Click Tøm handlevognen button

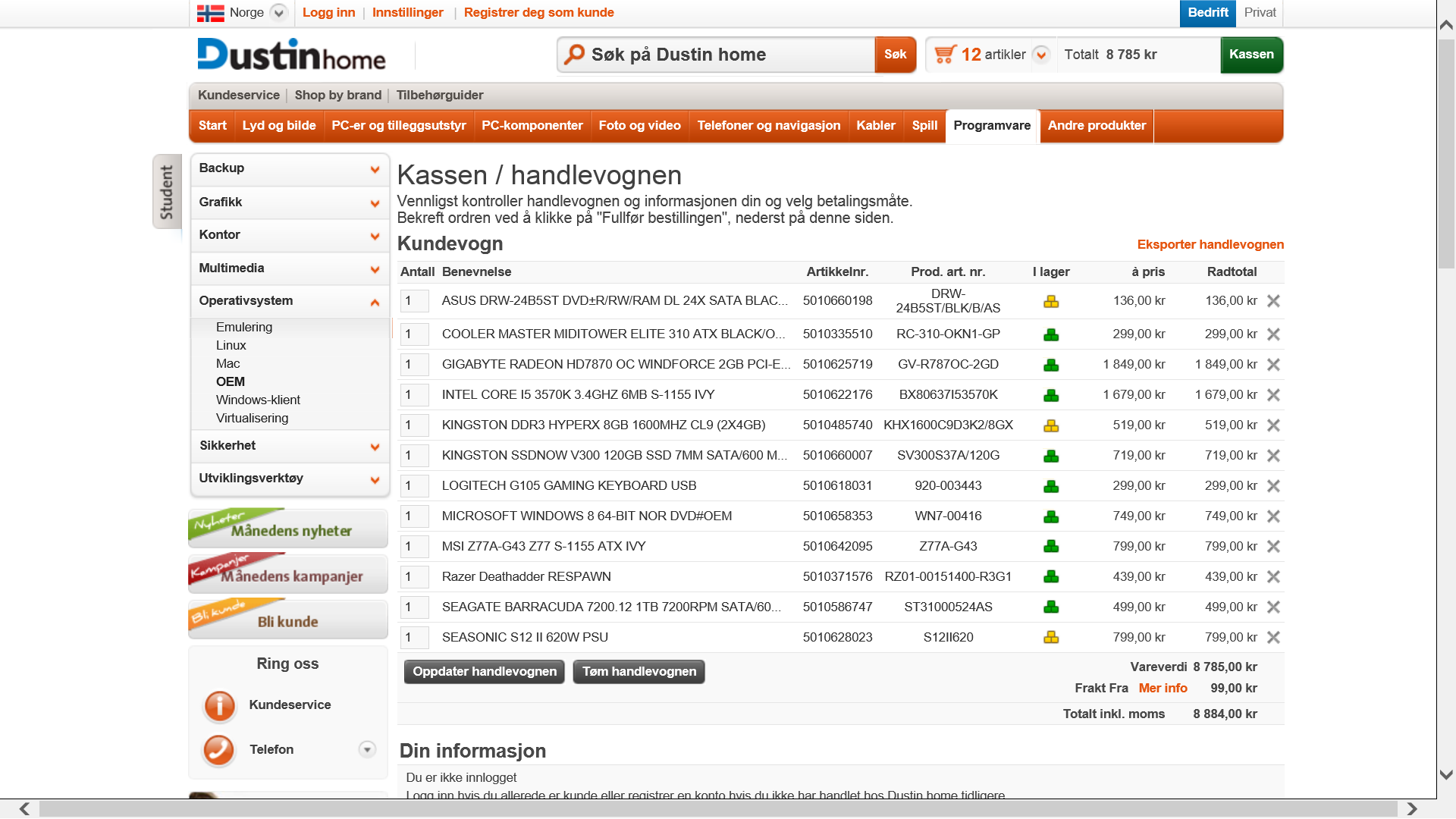click(x=639, y=672)
